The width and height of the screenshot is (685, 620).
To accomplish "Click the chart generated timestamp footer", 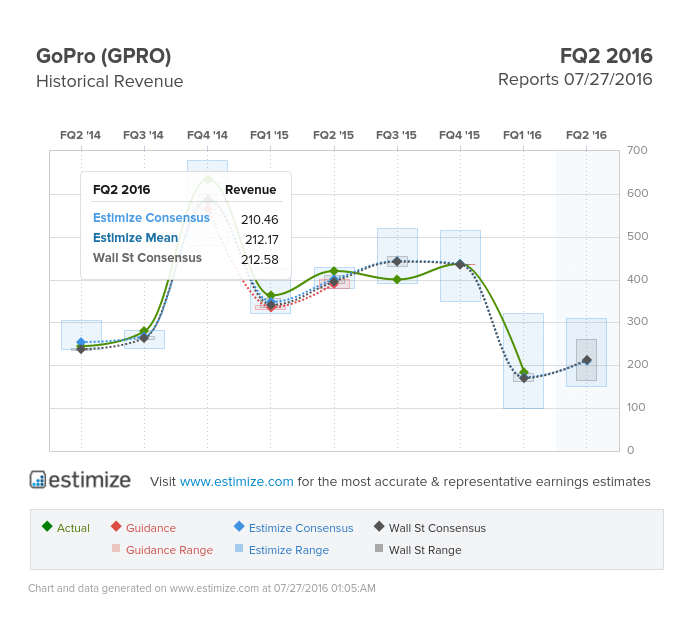I will point(202,588).
